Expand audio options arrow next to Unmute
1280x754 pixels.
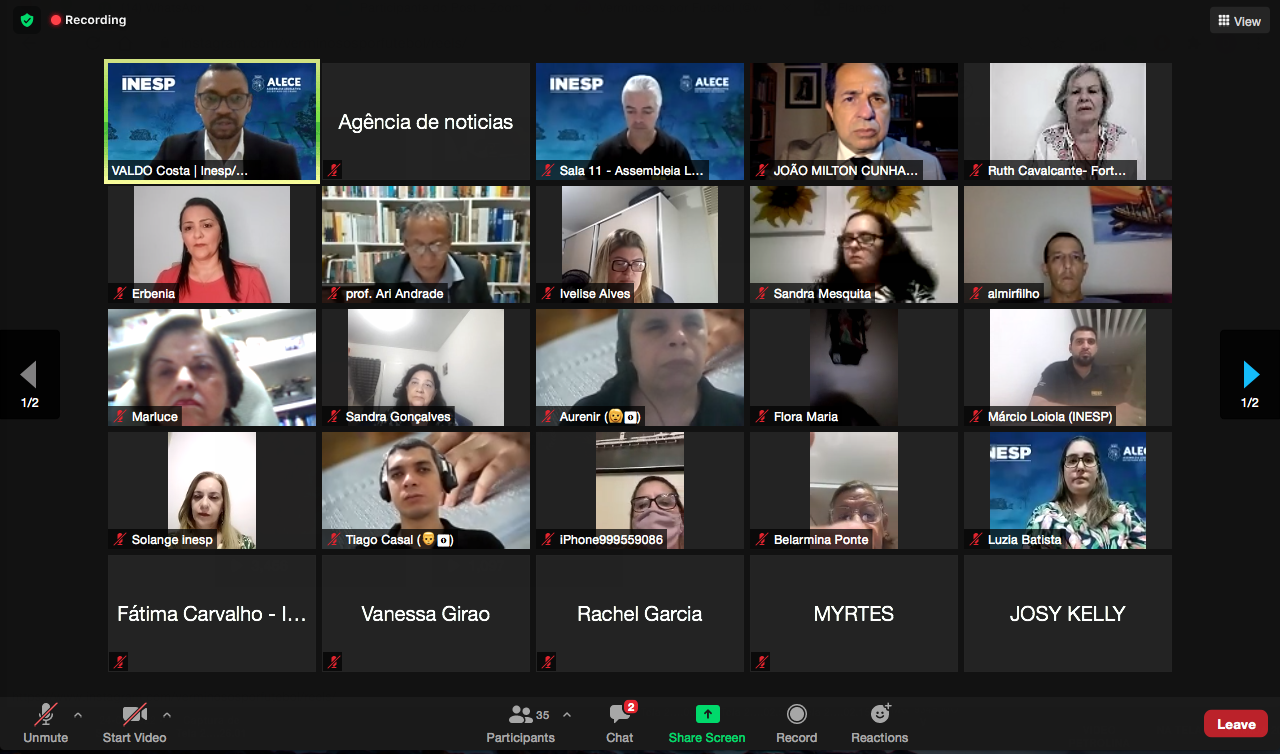(x=78, y=715)
